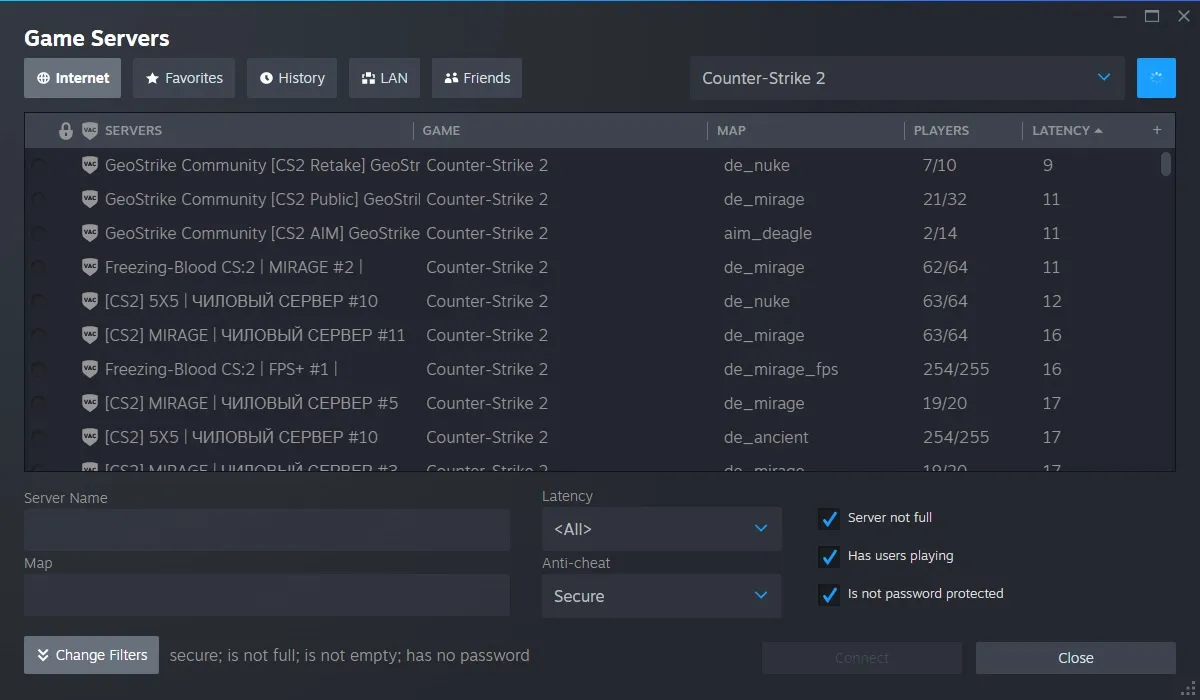Click the VAC shield column header icon
Viewport: 1200px width, 700px height.
(x=90, y=131)
